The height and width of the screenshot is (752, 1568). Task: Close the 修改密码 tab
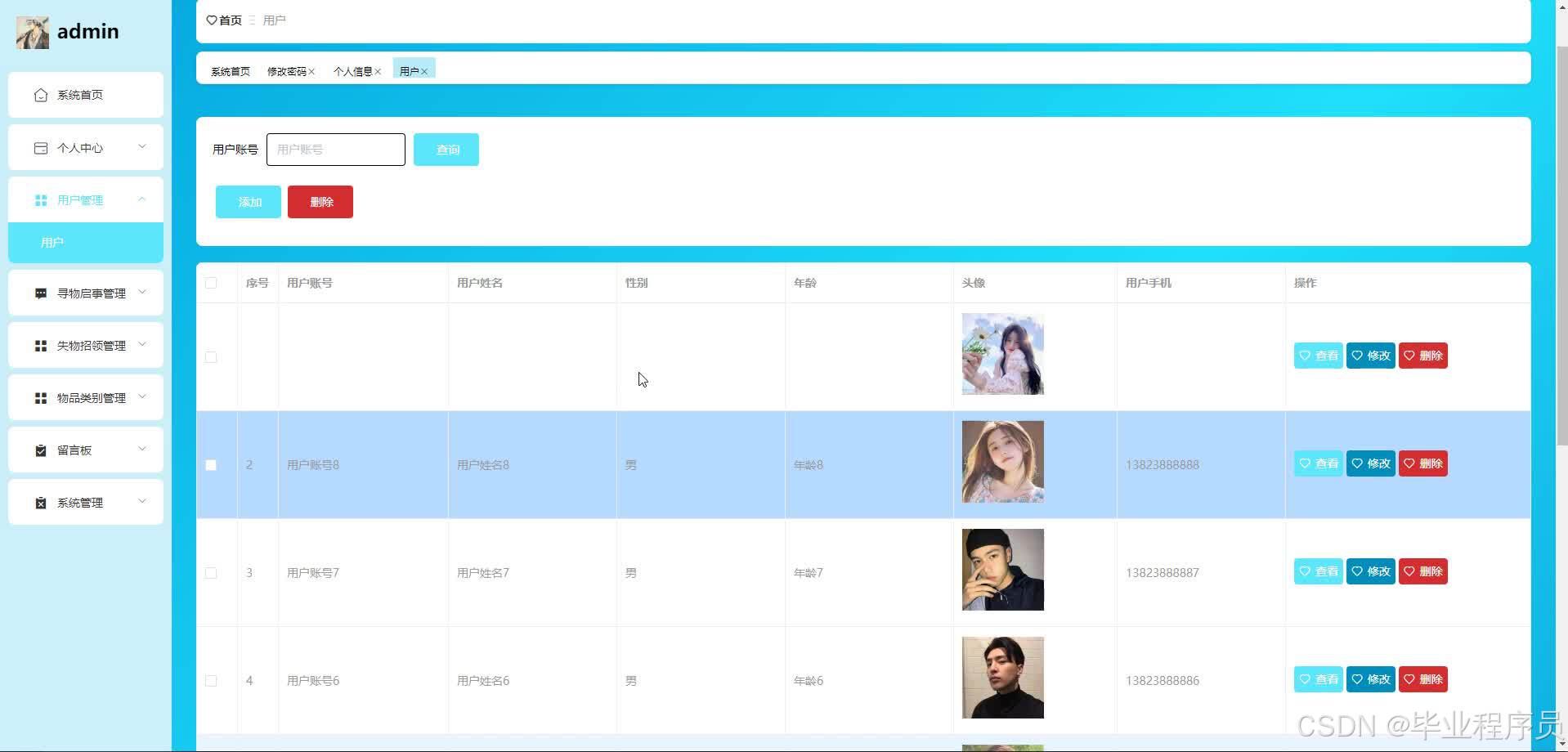tap(311, 72)
